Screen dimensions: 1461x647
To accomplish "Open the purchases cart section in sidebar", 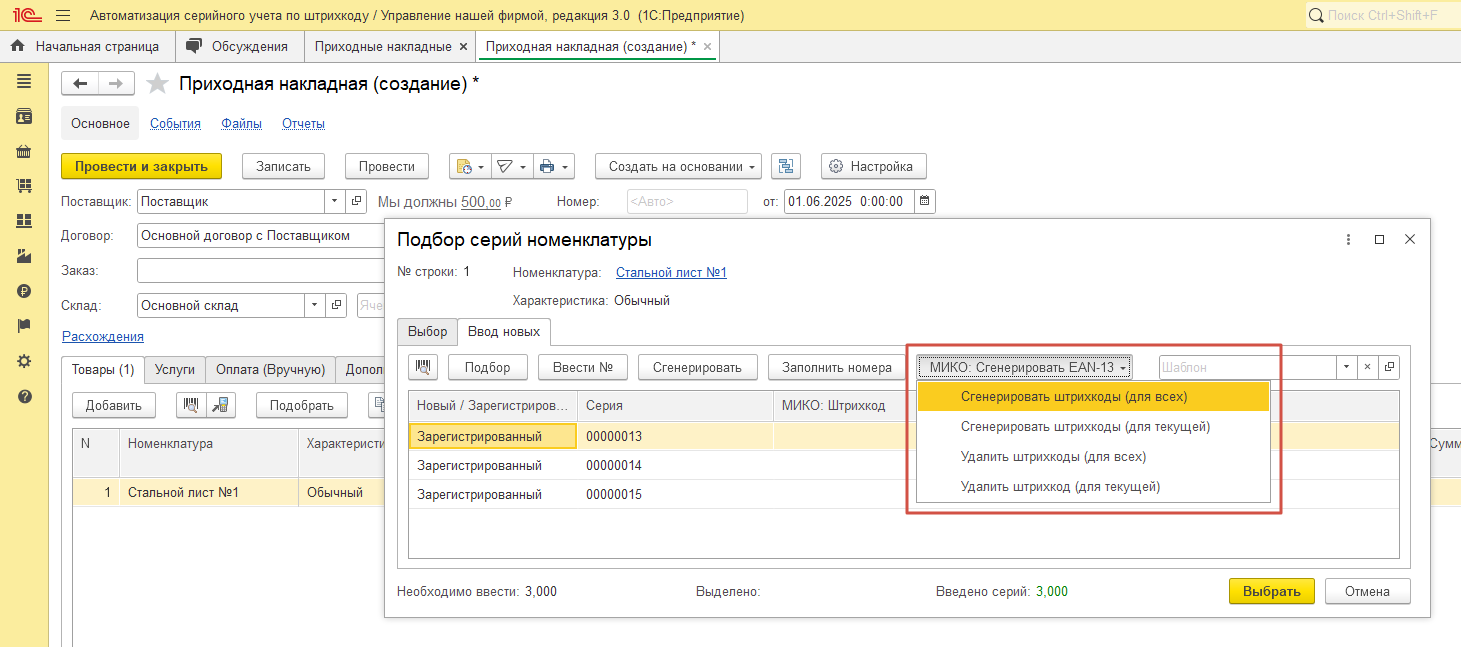I will coord(24,186).
